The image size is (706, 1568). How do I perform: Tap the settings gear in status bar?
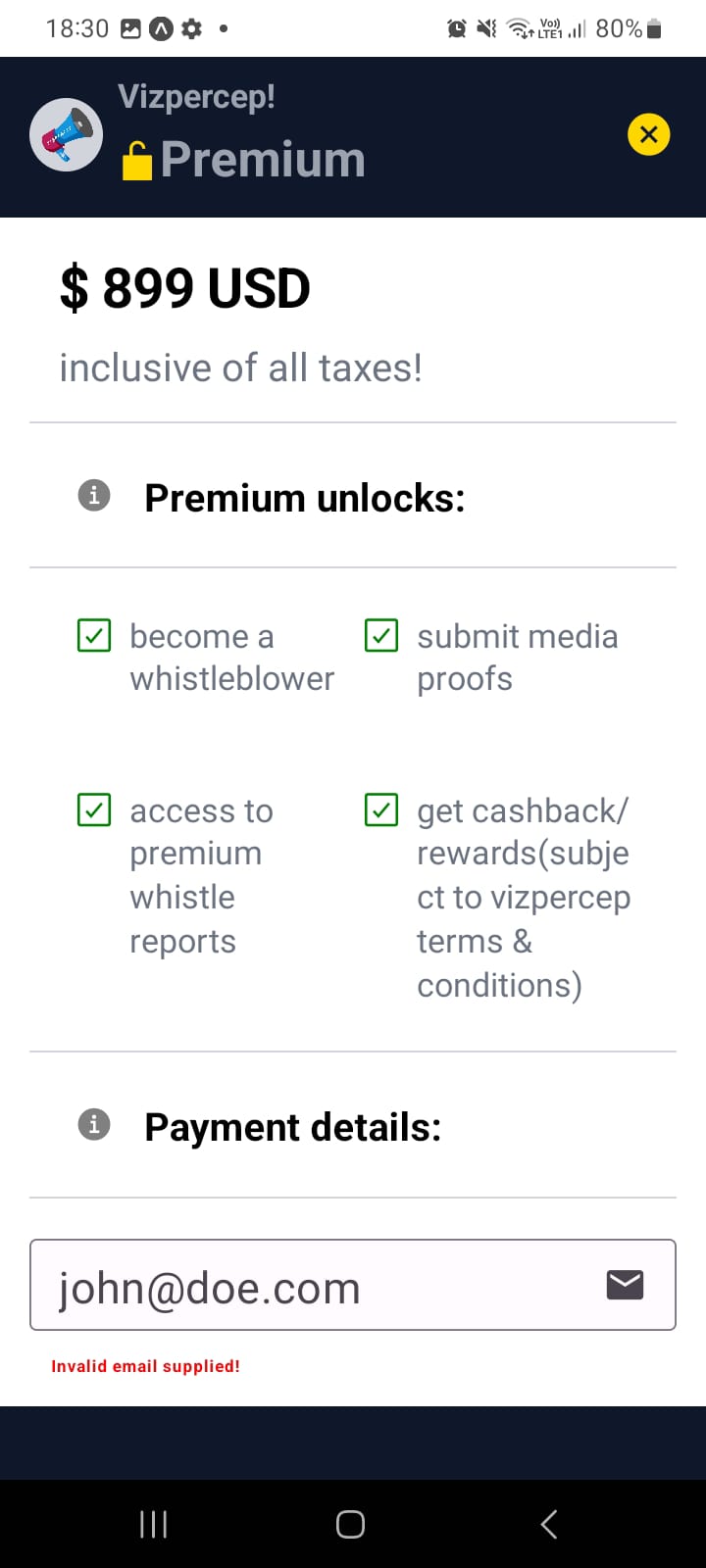coord(192,29)
